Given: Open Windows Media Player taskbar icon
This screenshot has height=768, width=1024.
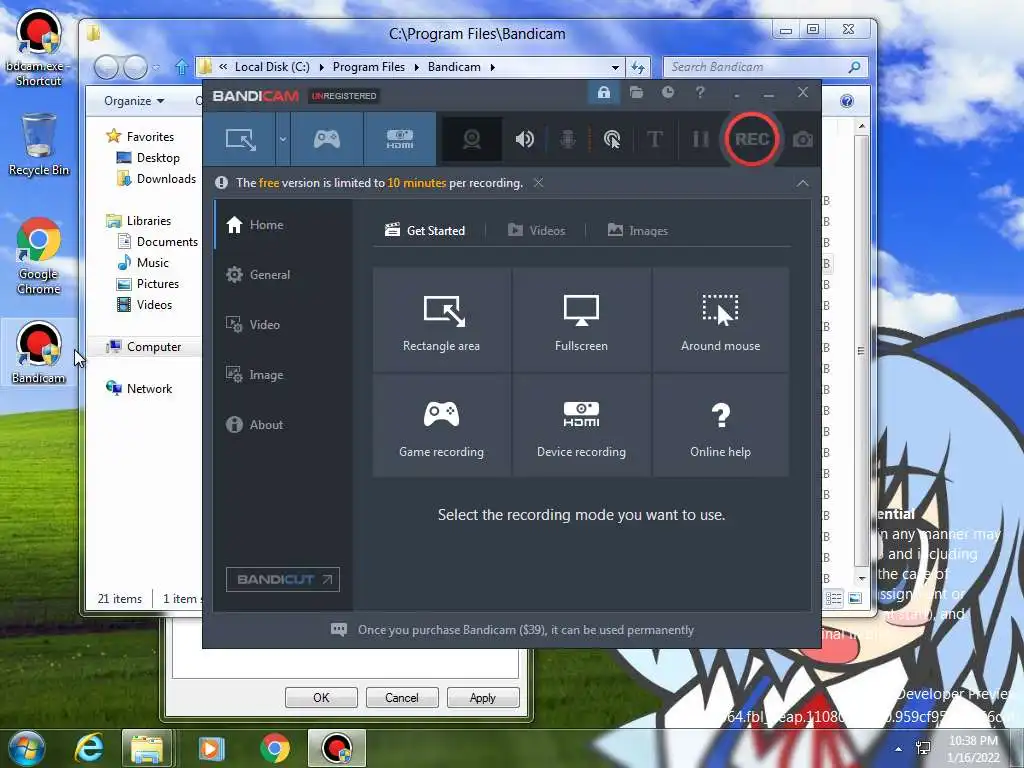Looking at the screenshot, I should 210,748.
